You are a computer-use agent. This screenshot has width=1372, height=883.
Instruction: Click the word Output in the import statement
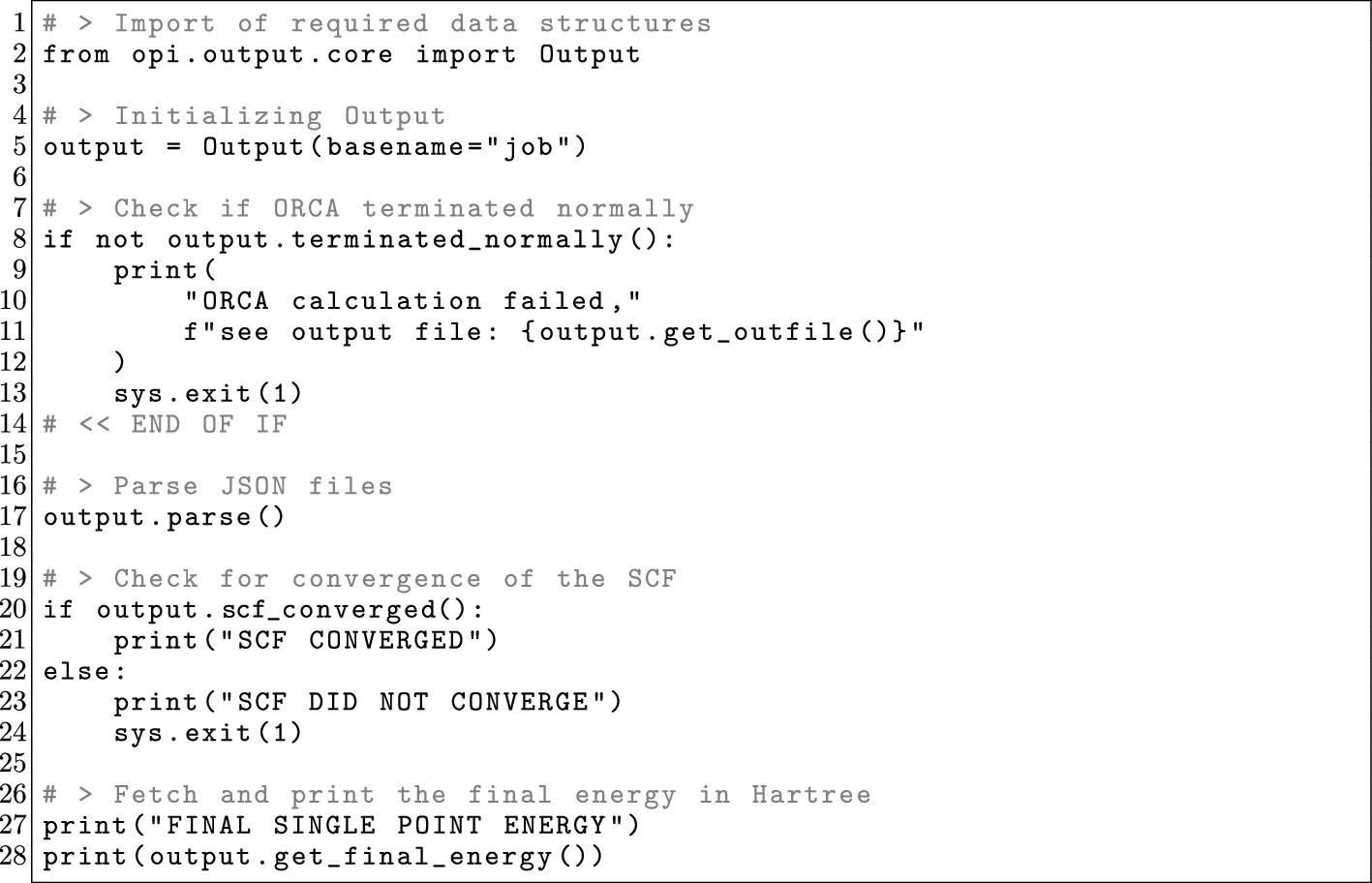pos(590,54)
